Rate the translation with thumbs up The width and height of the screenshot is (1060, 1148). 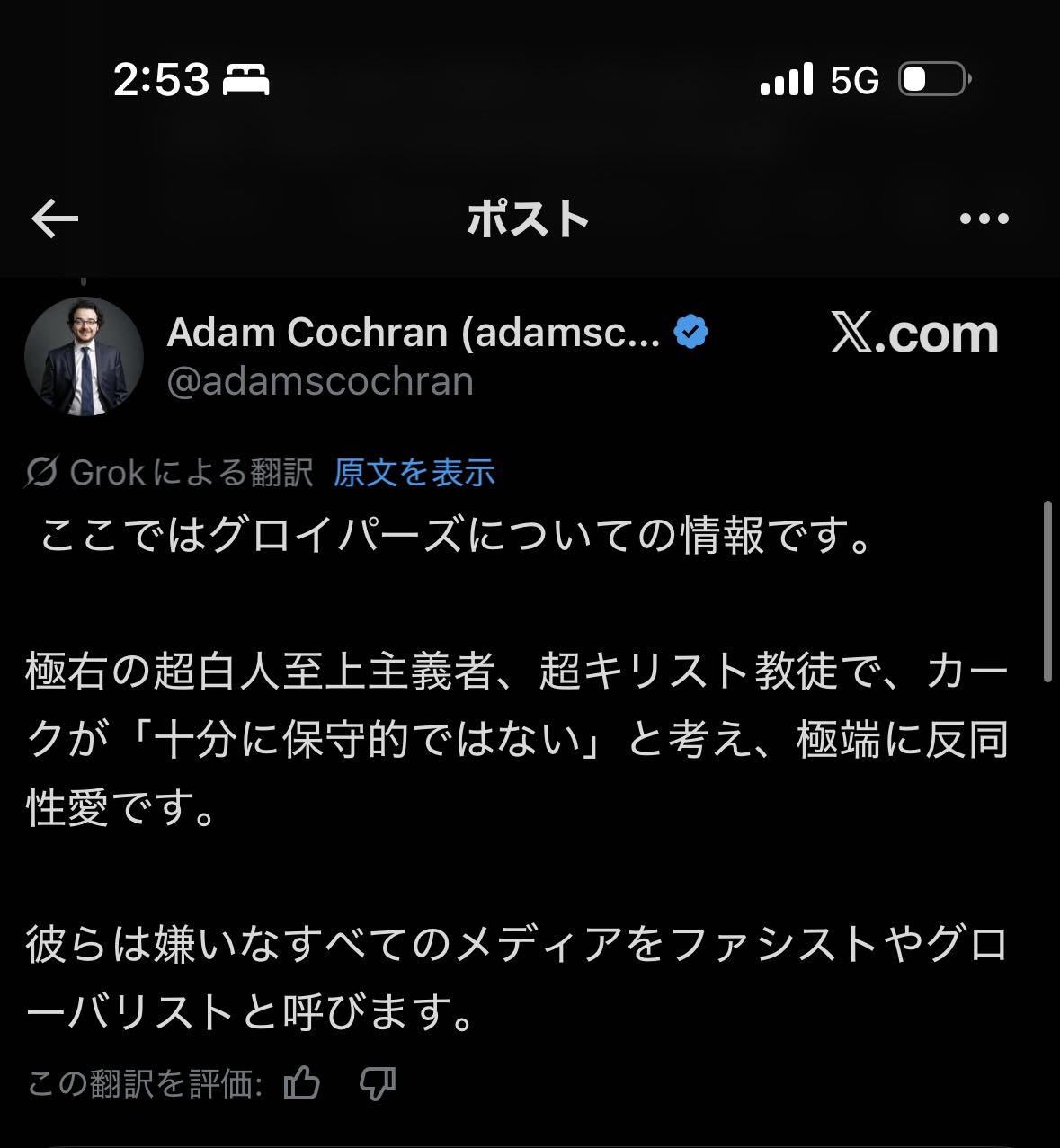302,1083
